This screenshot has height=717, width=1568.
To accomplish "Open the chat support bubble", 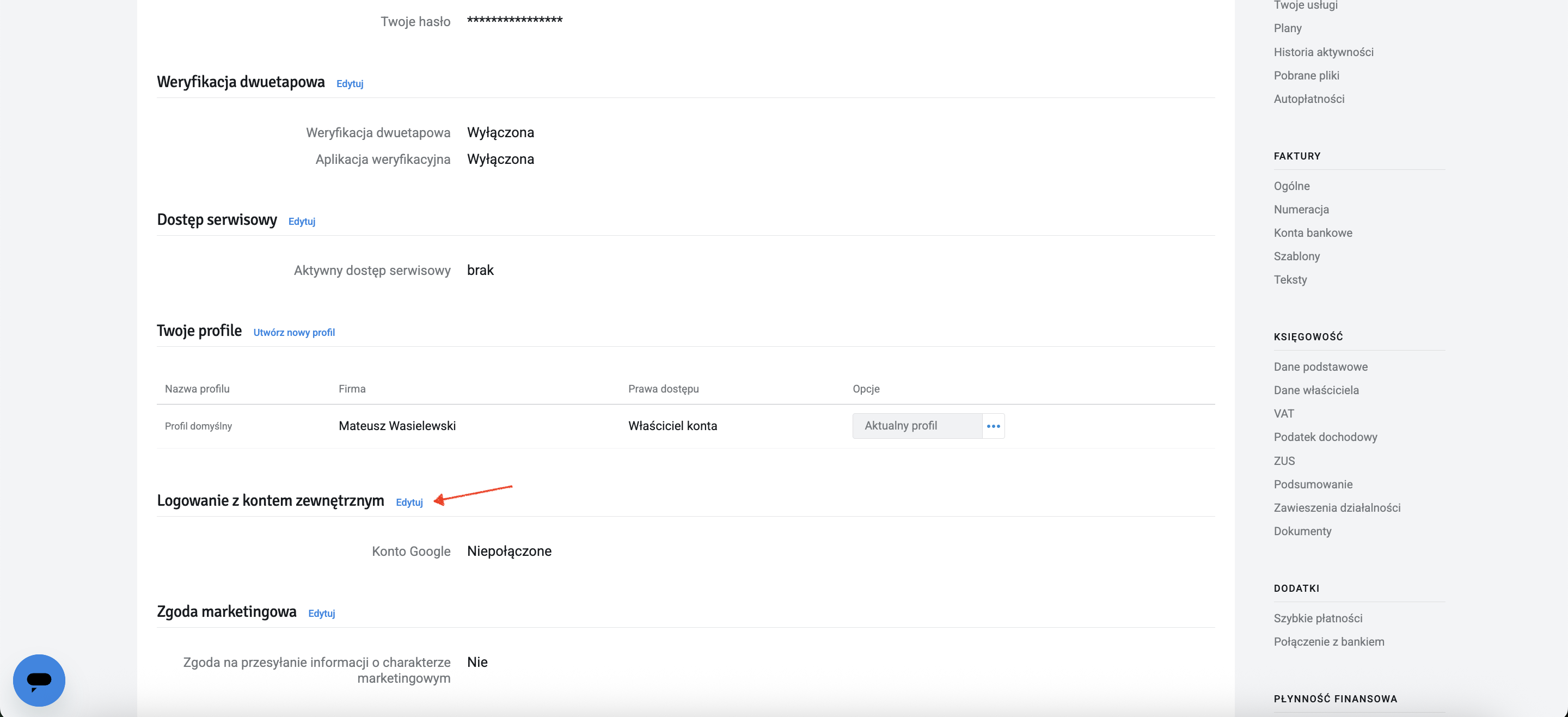I will click(x=39, y=680).
